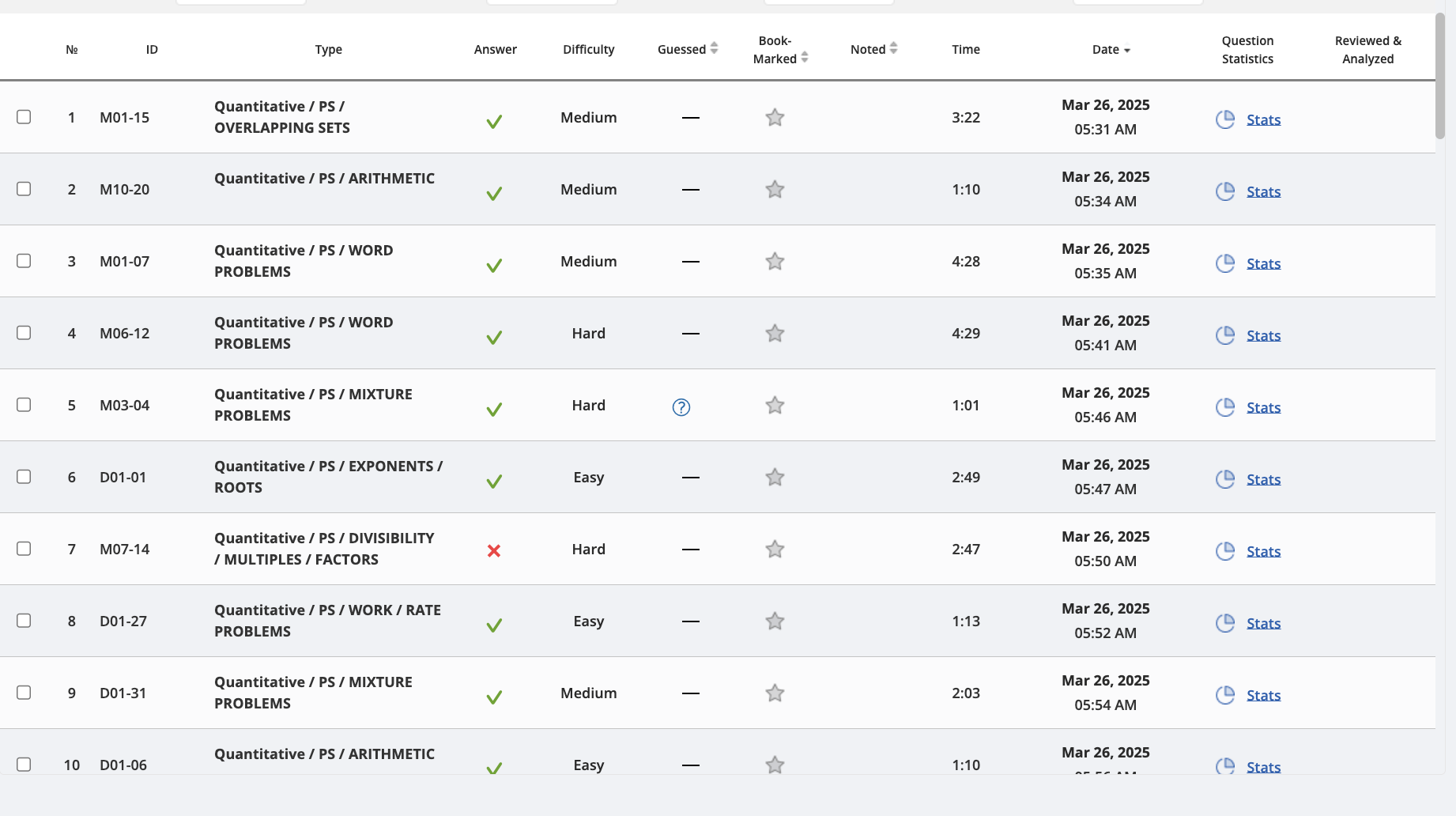Select the checkbox for question 1
Viewport: 1456px width, 816px height.
(x=24, y=117)
